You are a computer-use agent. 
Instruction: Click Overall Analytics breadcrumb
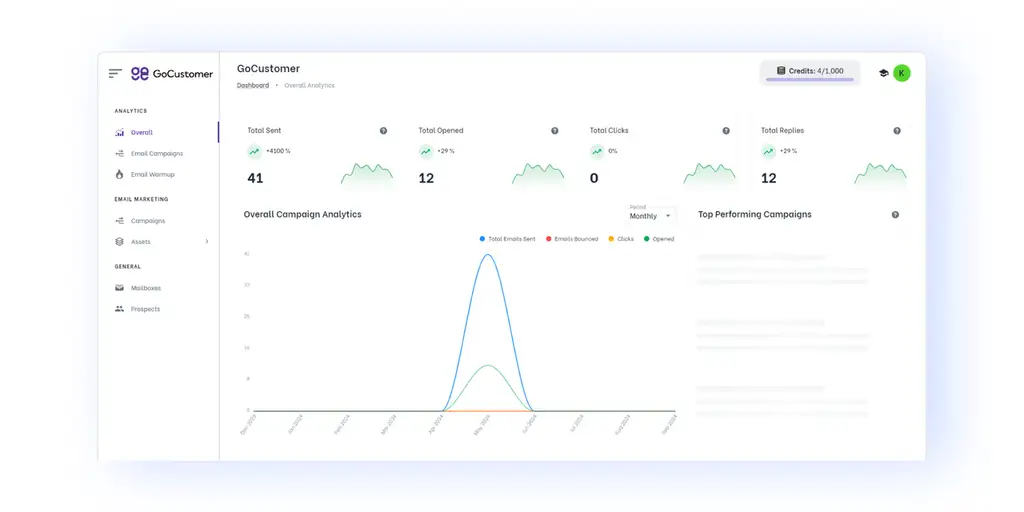(x=310, y=86)
